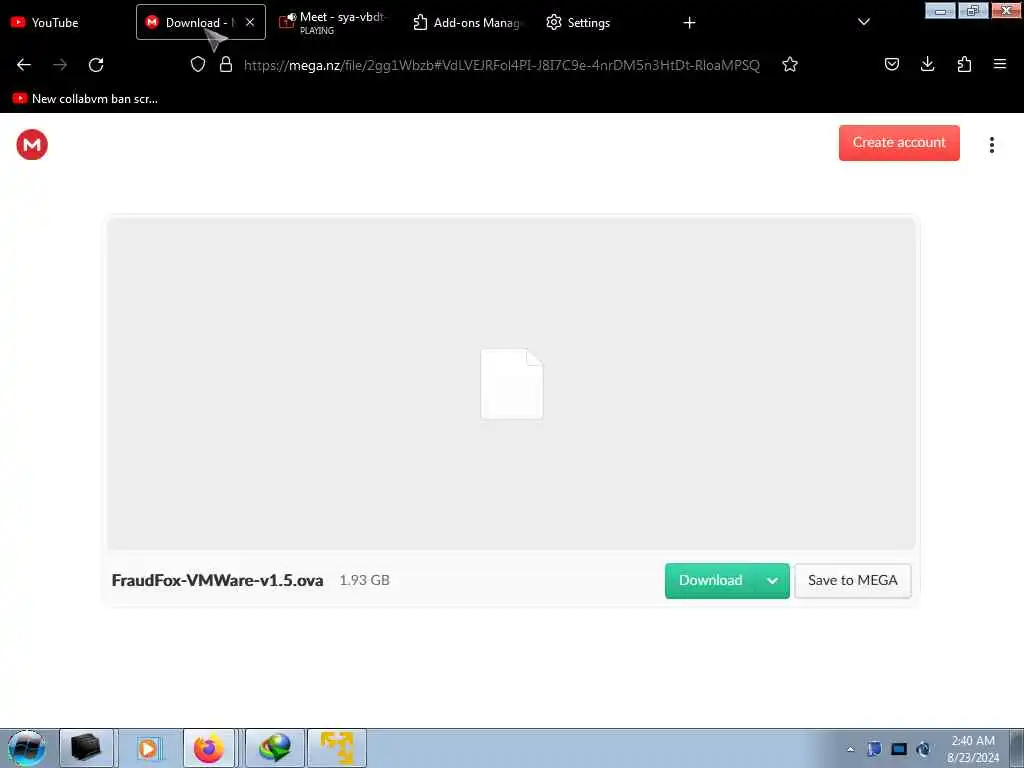Go back to the previous page
The image size is (1024, 768).
[24, 65]
